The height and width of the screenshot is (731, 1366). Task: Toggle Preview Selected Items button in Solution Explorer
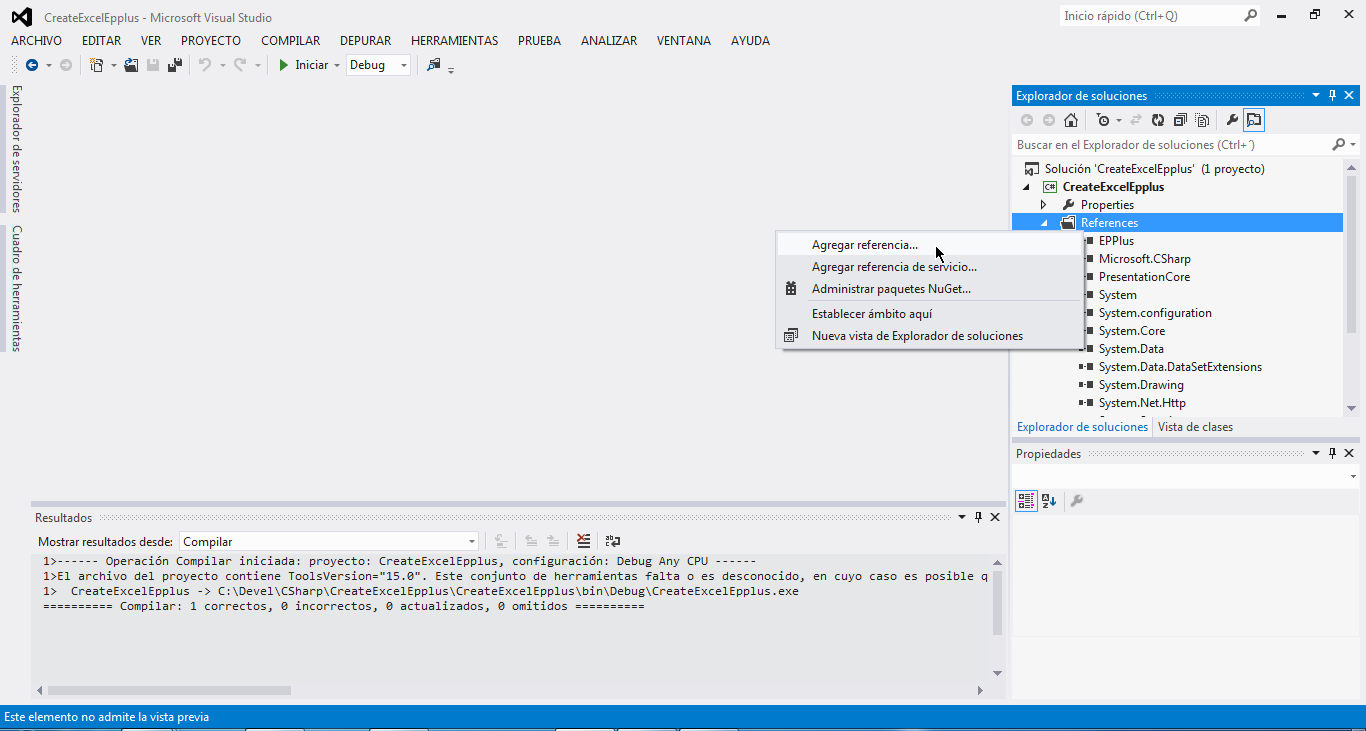coord(1254,120)
